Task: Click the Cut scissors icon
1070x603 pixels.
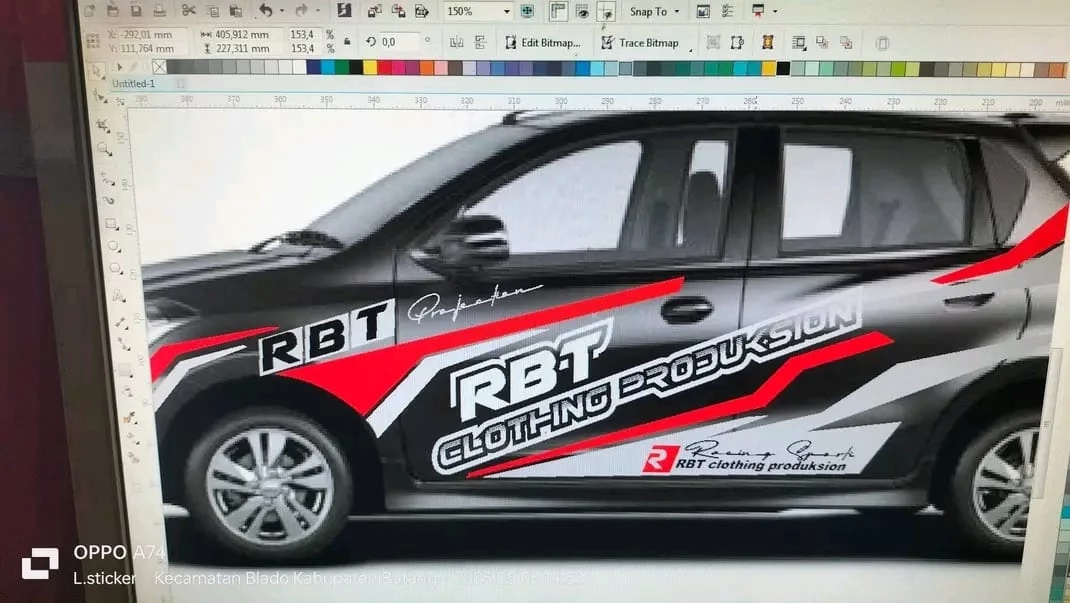Action: 189,11
